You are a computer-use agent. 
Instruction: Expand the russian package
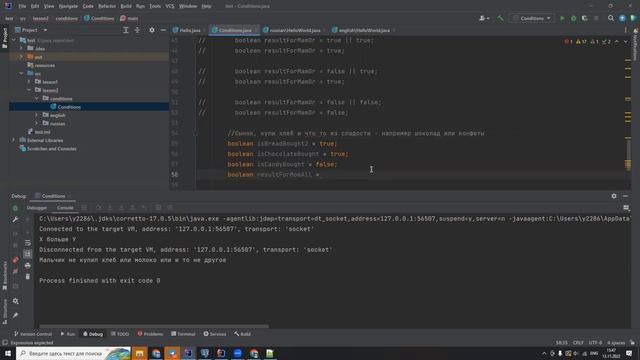tap(37, 123)
